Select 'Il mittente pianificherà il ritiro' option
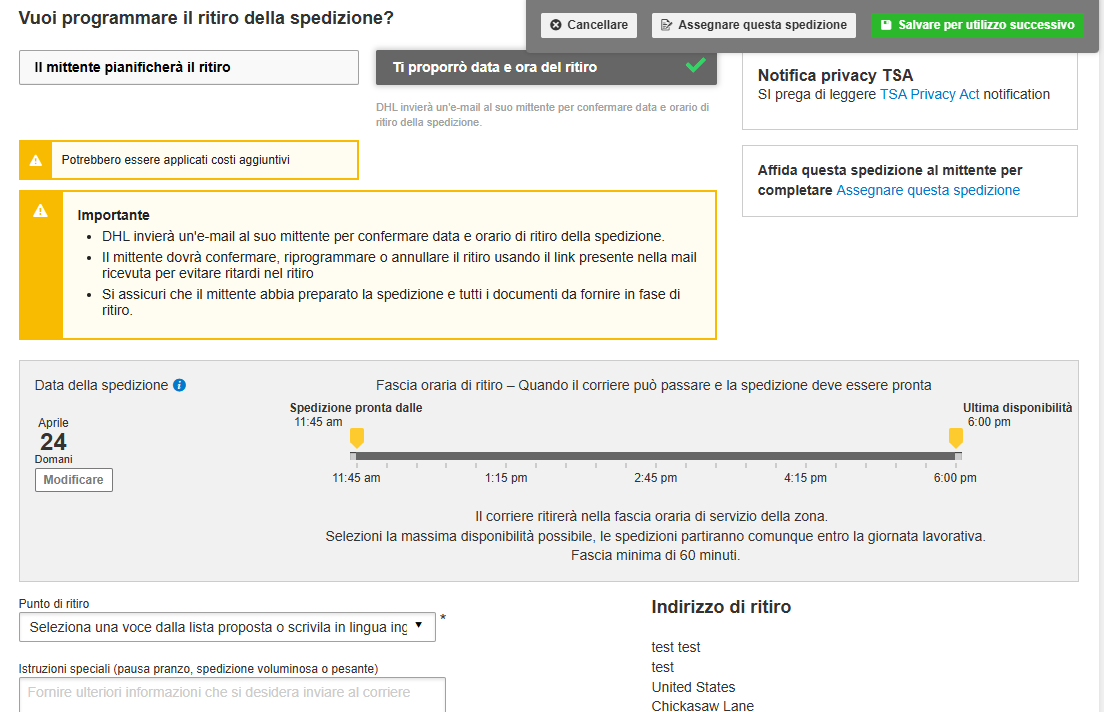The width and height of the screenshot is (1104, 712). pos(188,67)
